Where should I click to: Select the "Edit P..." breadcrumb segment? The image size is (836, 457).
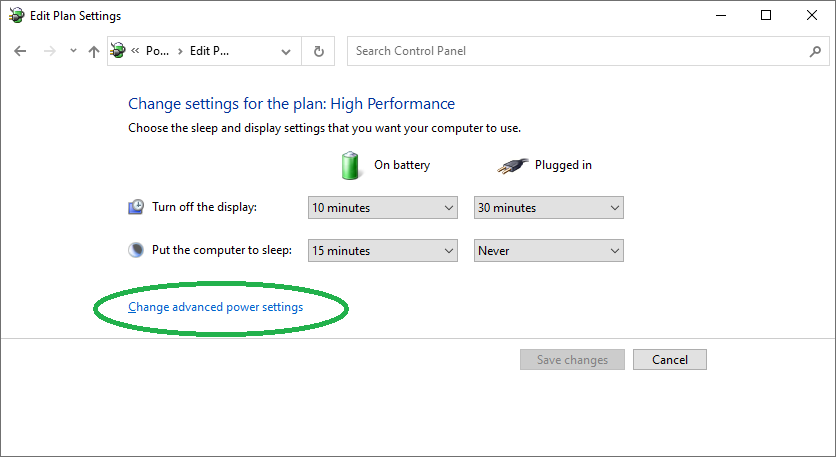(210, 51)
